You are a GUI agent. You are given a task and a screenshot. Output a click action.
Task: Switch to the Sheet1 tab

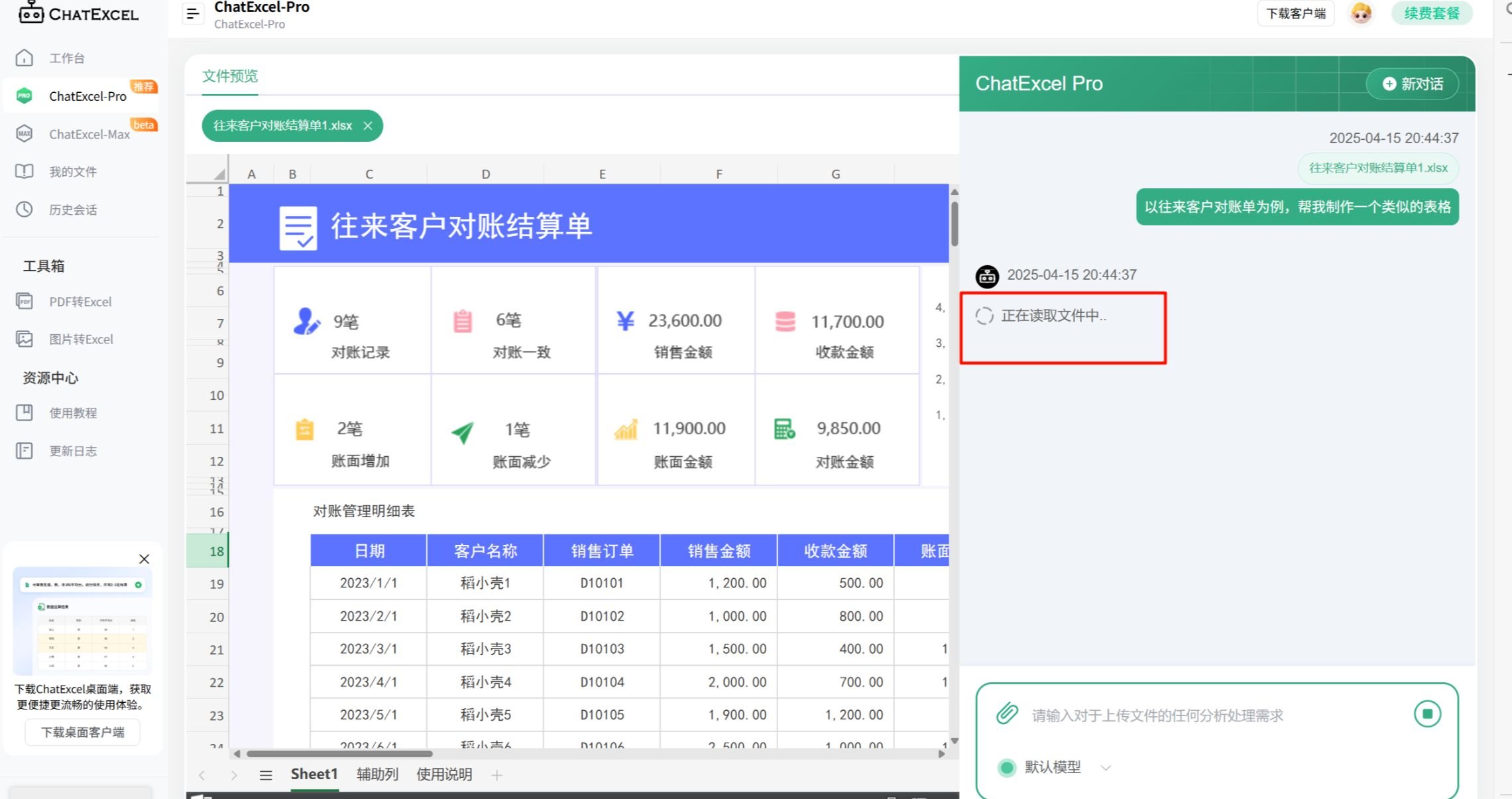tap(314, 774)
